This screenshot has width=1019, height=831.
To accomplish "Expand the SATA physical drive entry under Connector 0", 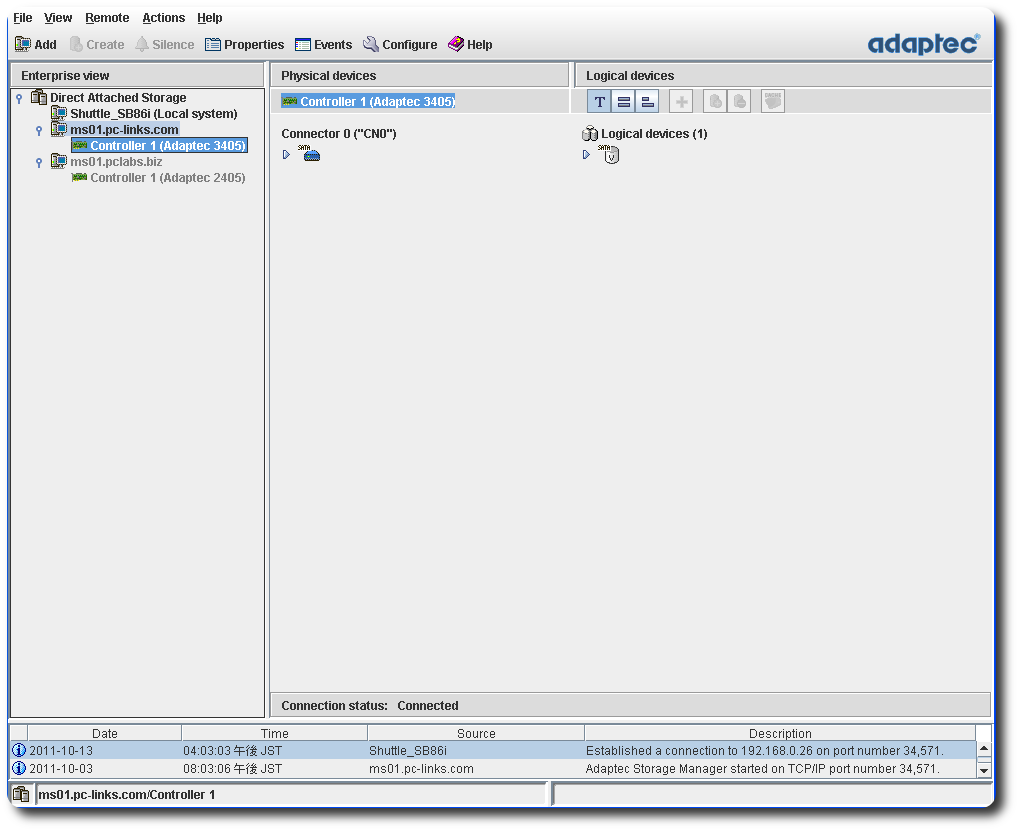I will click(x=286, y=155).
